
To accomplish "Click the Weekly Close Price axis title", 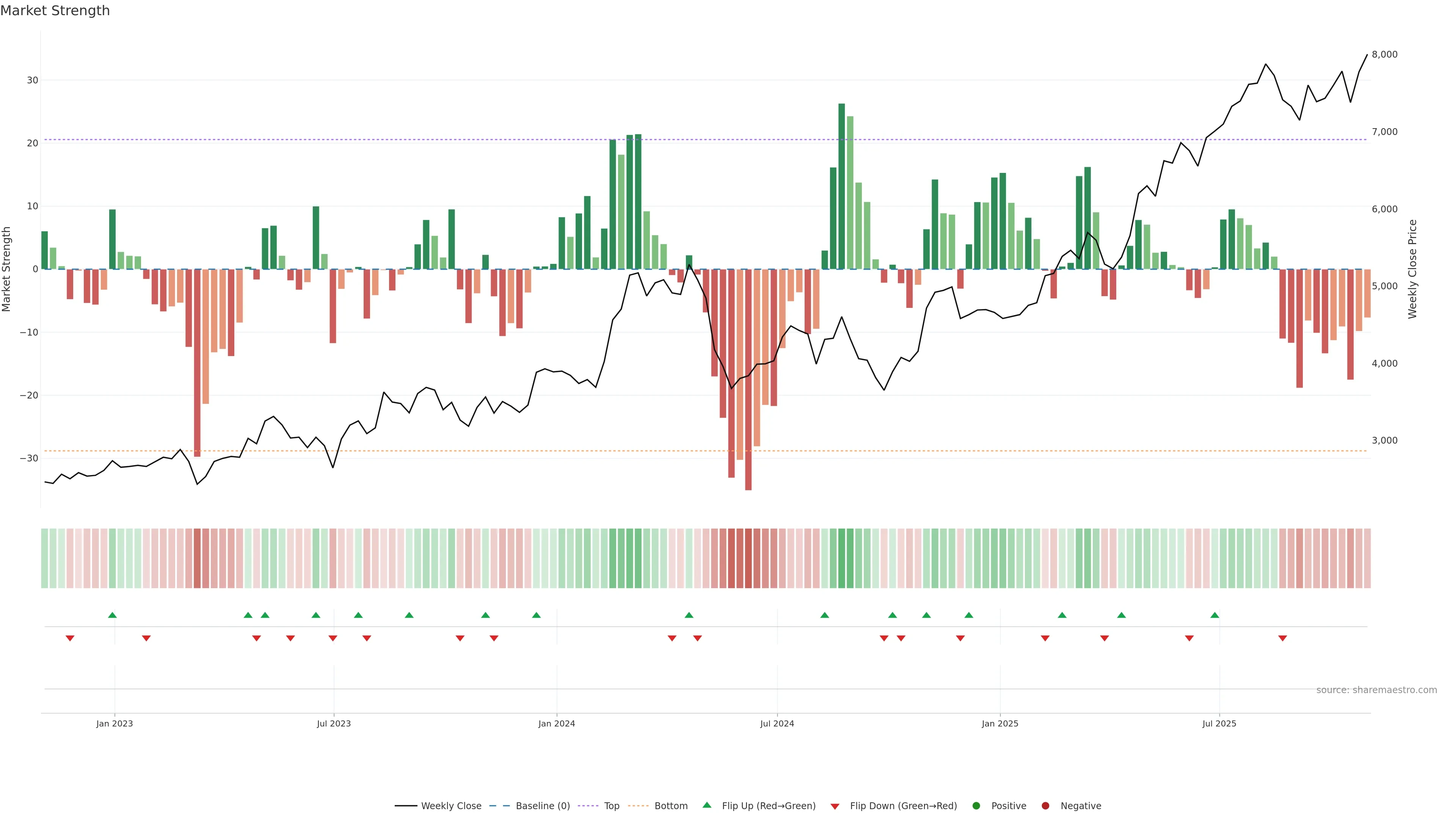I will coord(1412,269).
